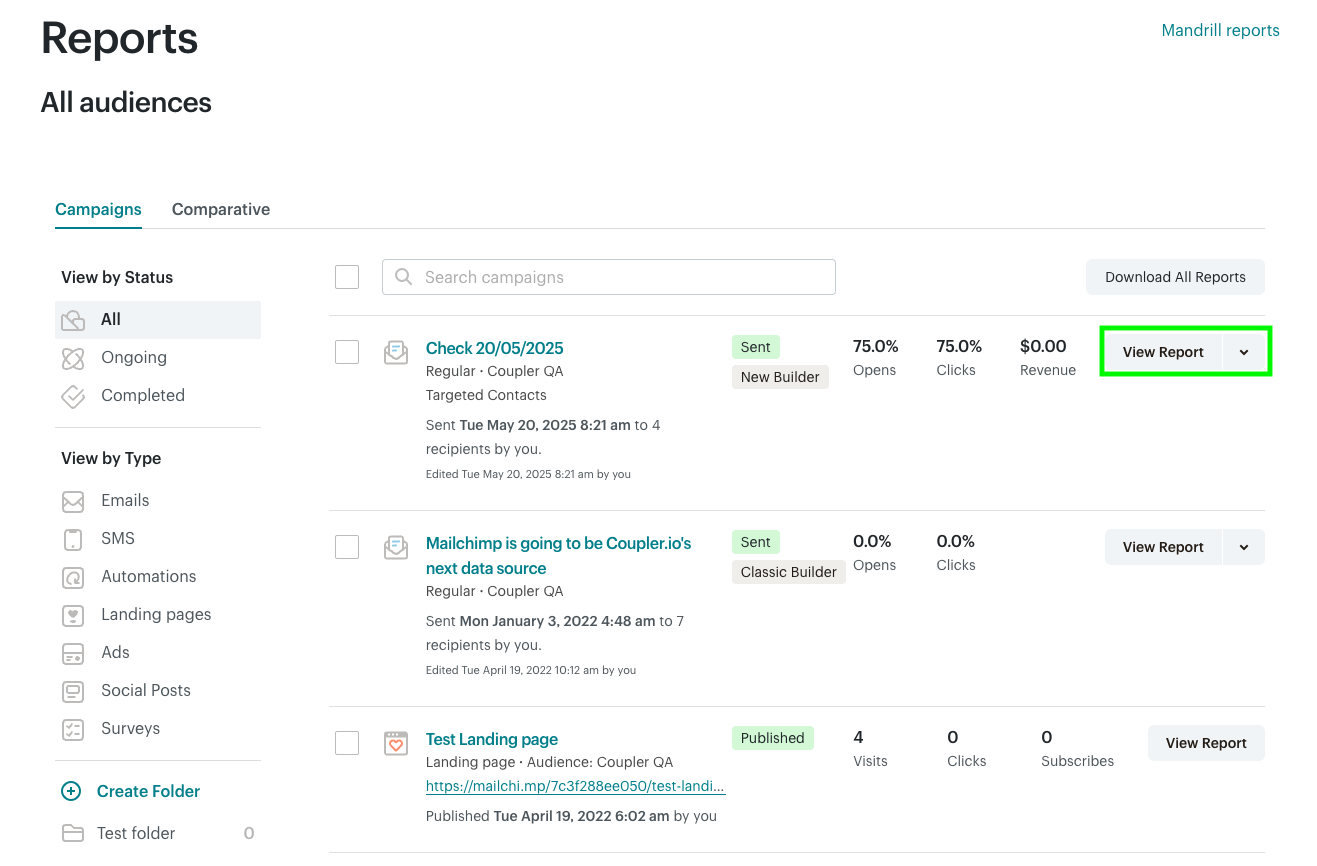1317x866 pixels.
Task: Select the Test Landing page checkbox
Action: click(x=346, y=743)
